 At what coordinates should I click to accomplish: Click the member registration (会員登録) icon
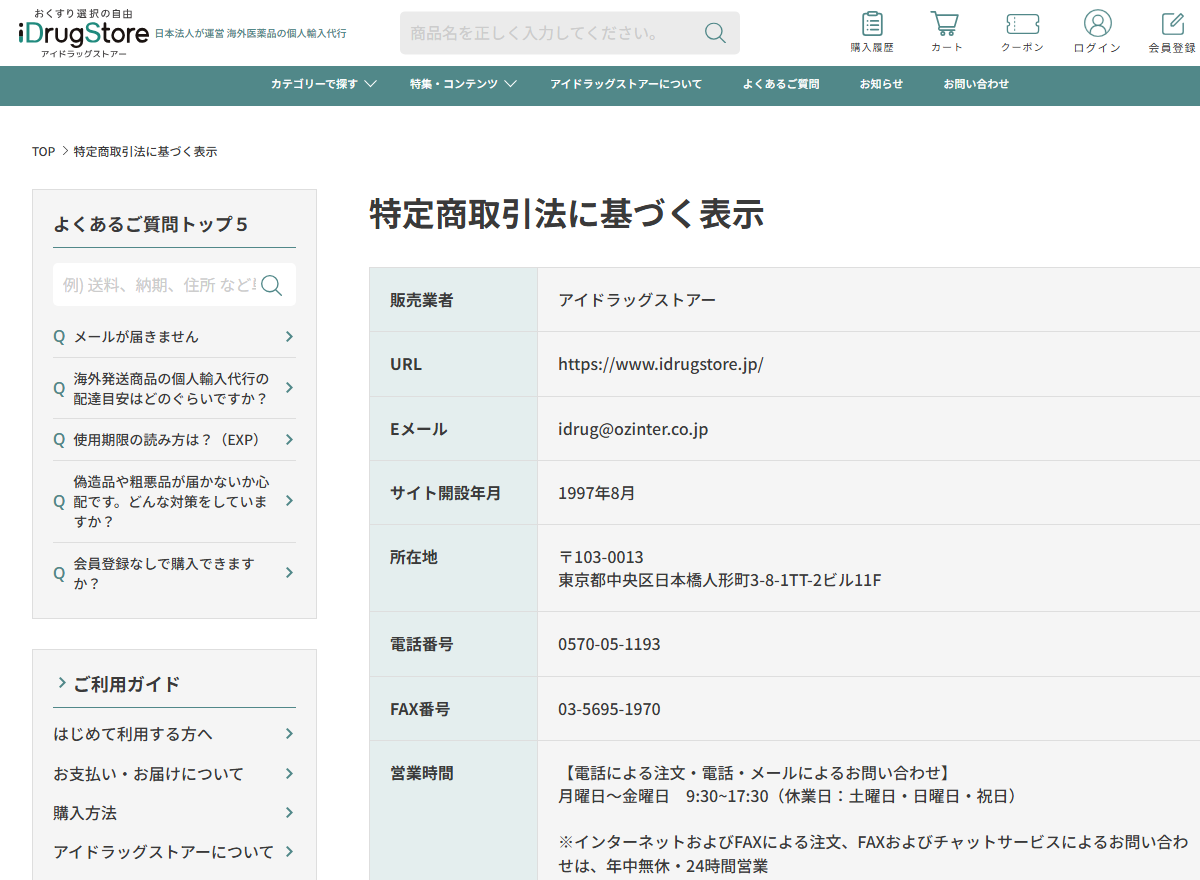coord(1172,32)
